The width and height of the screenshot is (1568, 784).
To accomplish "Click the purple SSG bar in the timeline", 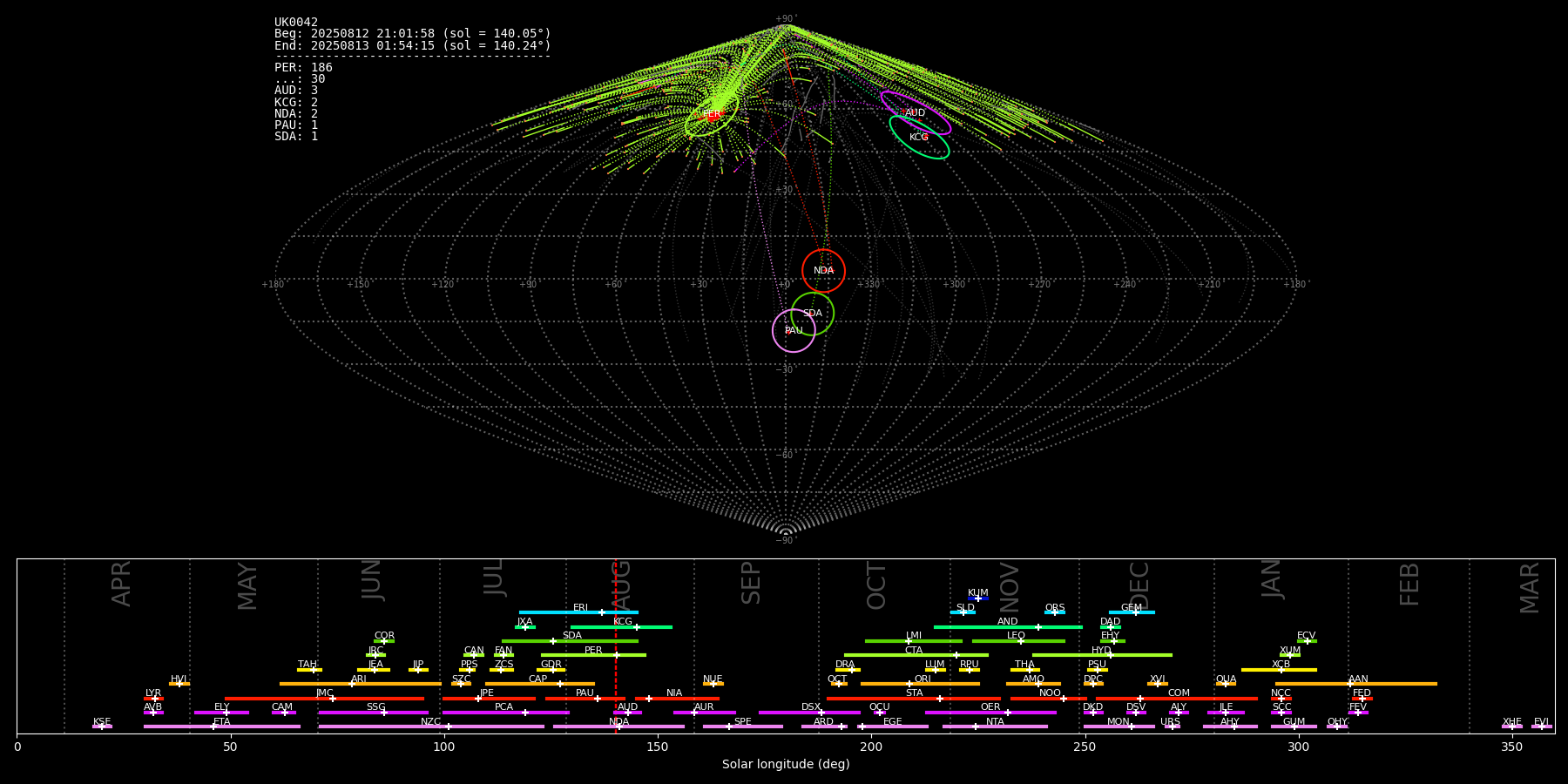I will (x=373, y=713).
